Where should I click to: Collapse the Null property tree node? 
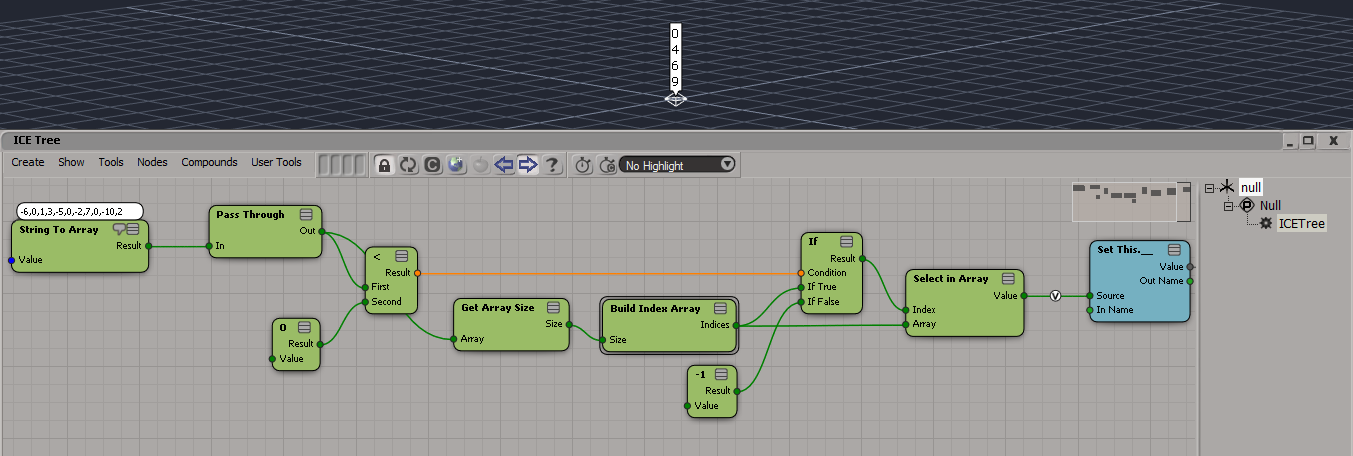click(x=1228, y=206)
